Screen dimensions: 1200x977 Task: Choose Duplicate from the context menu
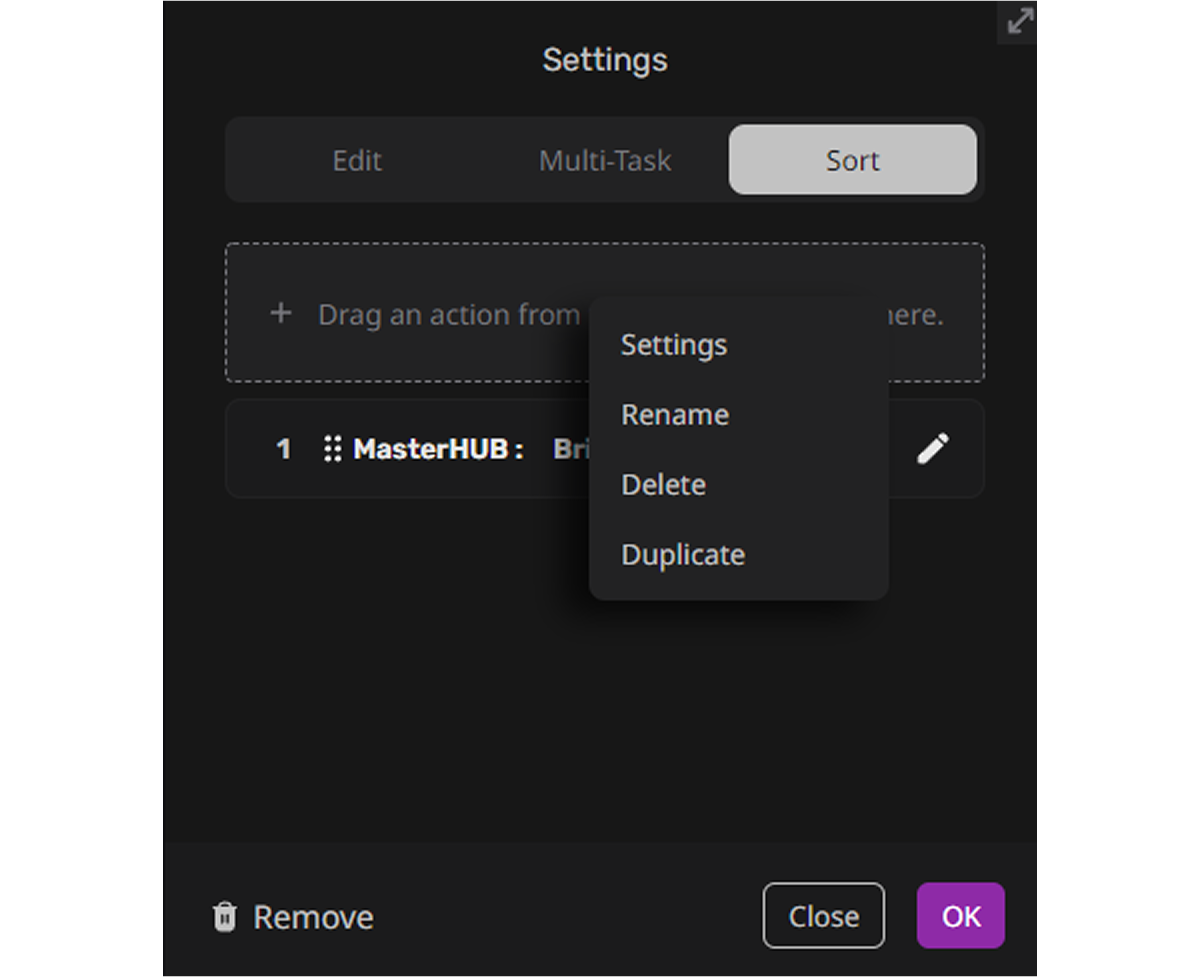point(683,555)
